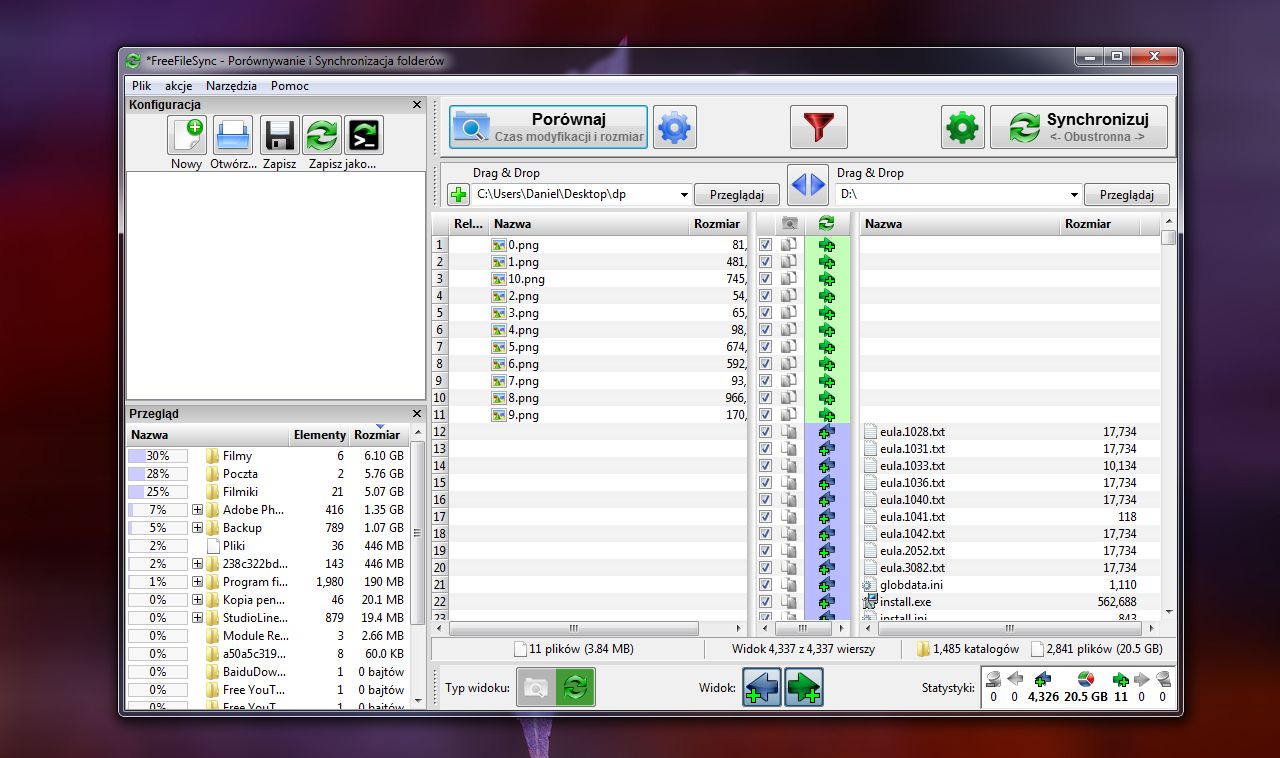Open the left folder path dropdown
The height and width of the screenshot is (758, 1280).
pos(684,195)
